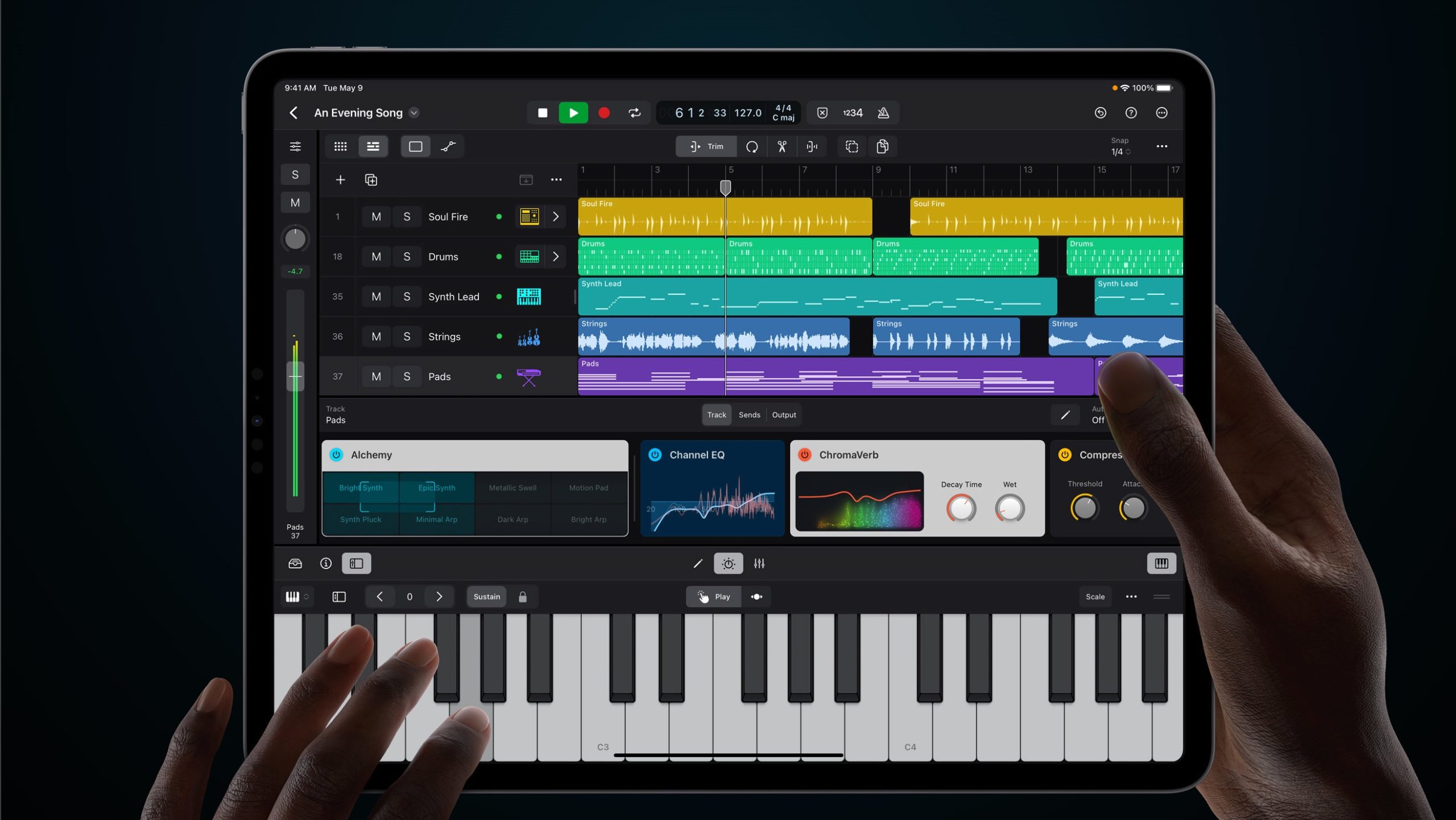1456x820 pixels.
Task: Open the inspector info icon
Action: tap(326, 563)
